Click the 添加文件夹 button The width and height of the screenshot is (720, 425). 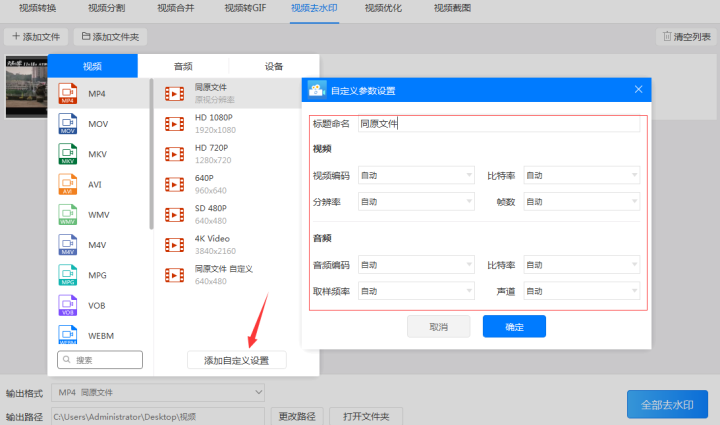point(110,37)
